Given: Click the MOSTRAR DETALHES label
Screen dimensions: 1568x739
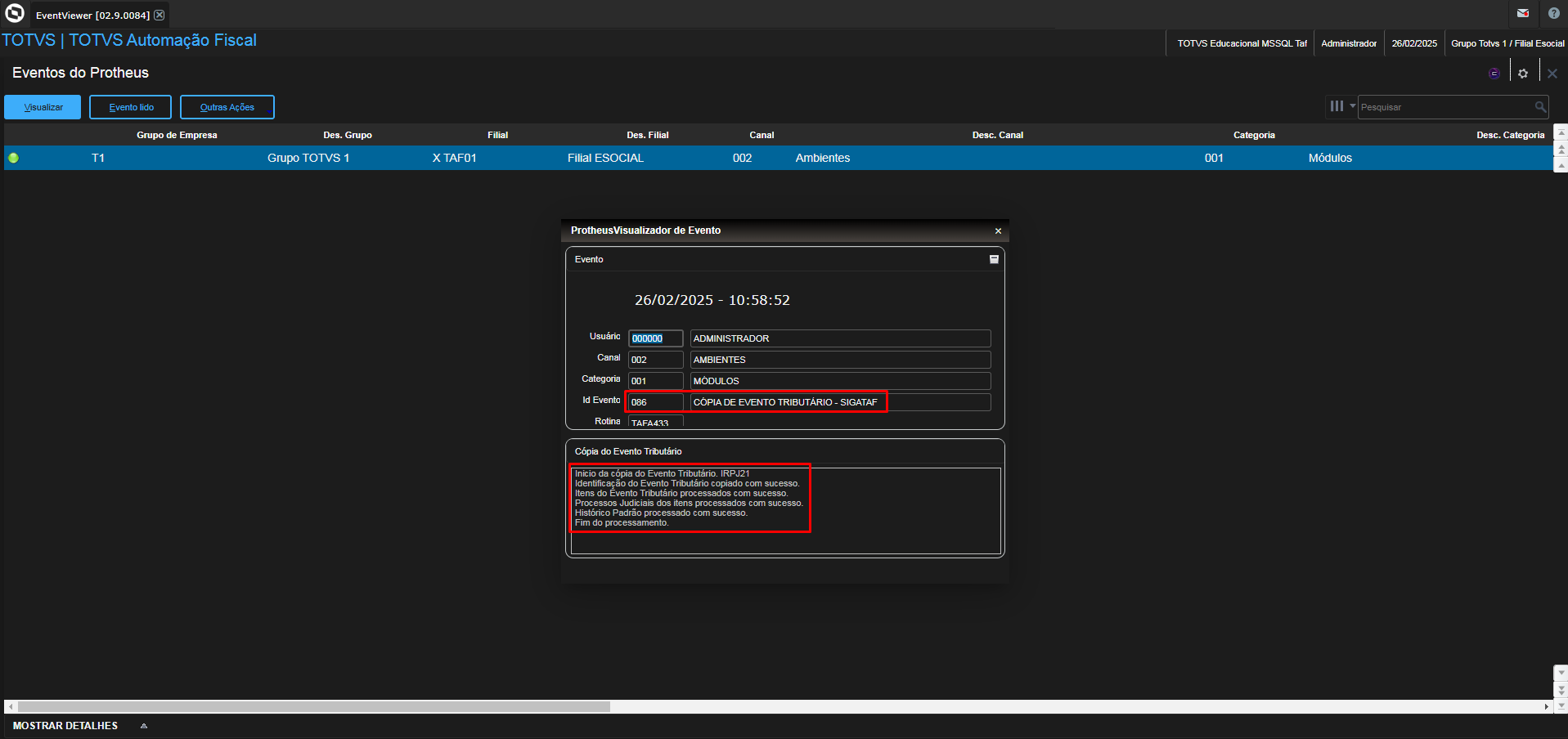Looking at the screenshot, I should [x=65, y=726].
